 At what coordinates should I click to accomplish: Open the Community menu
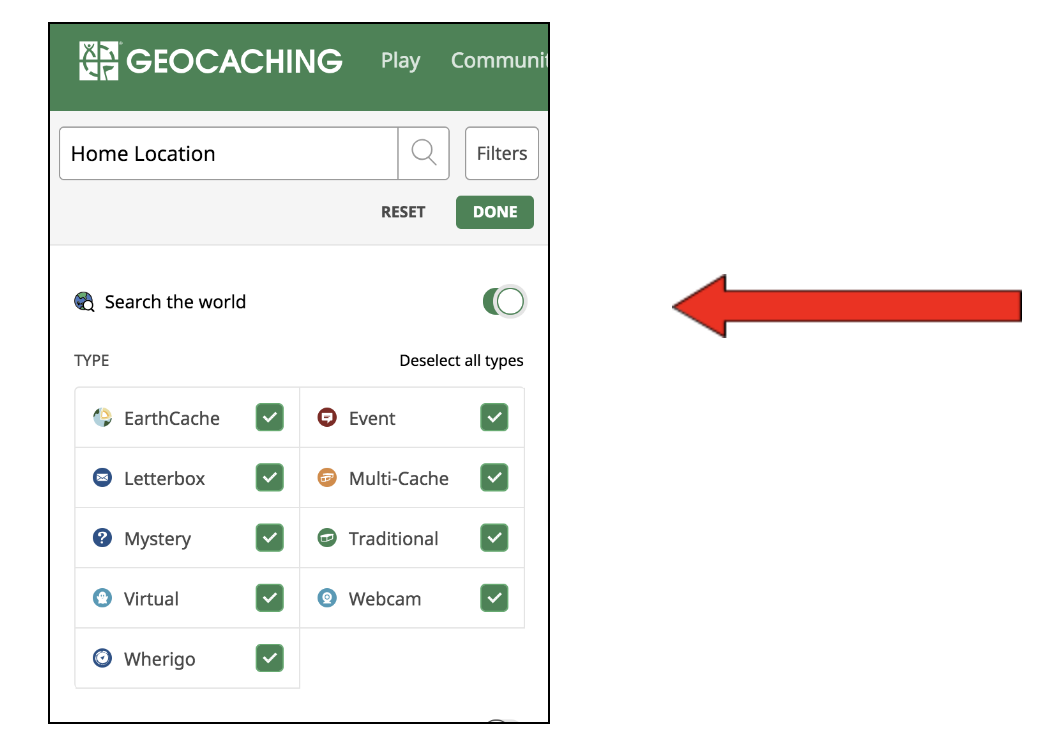click(499, 60)
